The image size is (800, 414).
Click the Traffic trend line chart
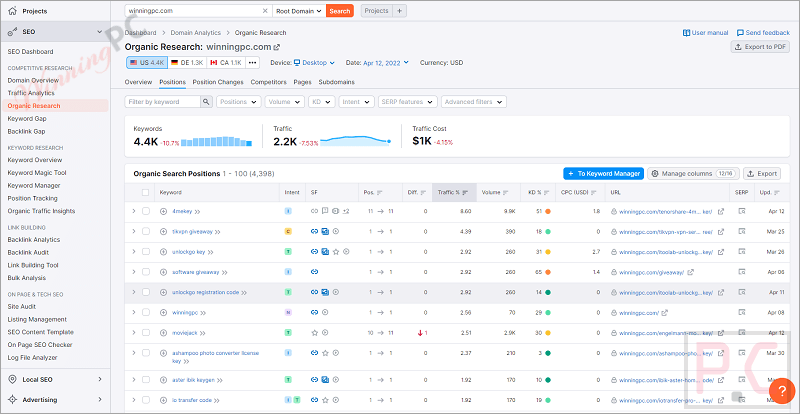click(356, 141)
